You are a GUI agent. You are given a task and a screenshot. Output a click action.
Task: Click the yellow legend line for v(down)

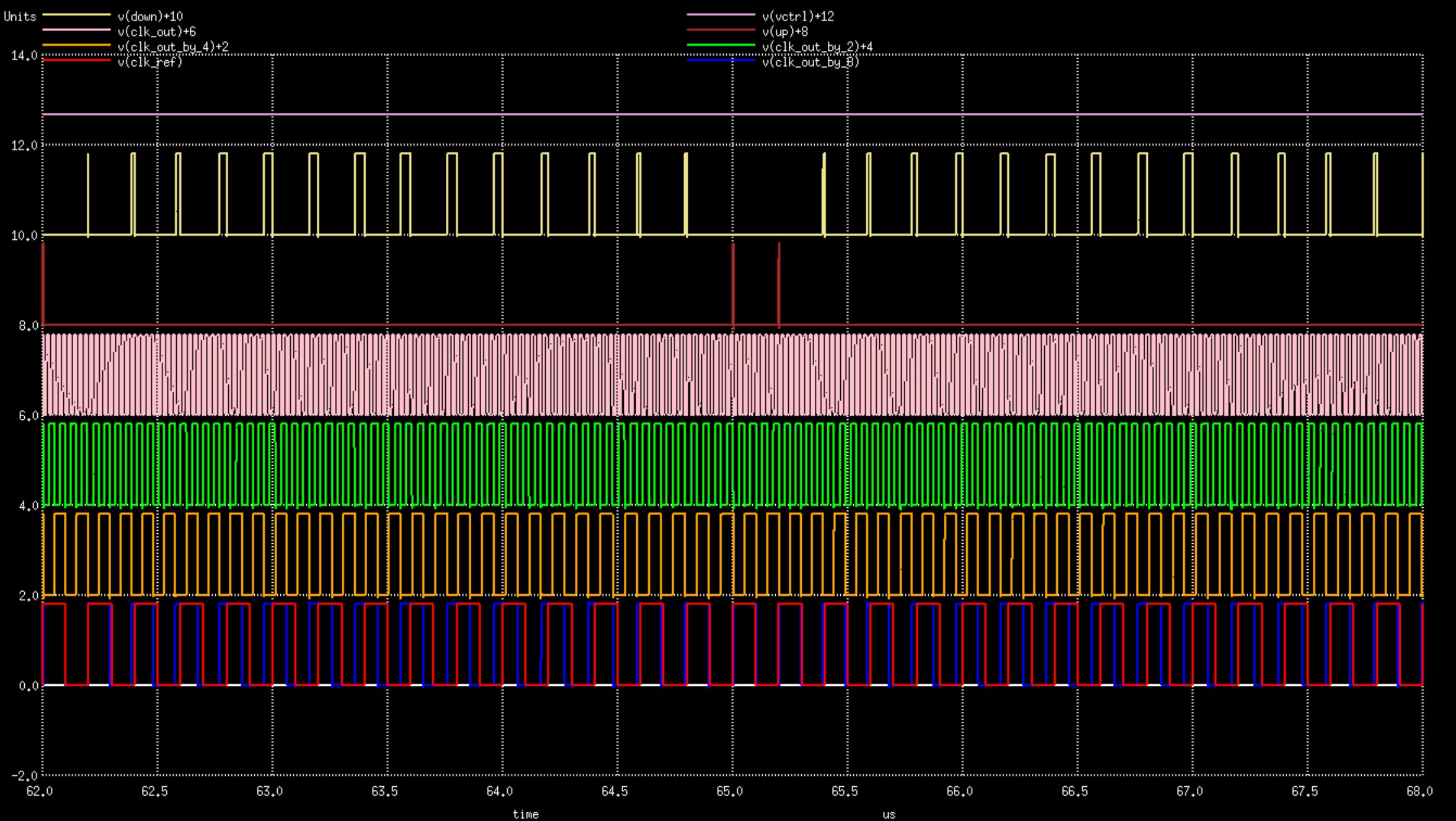76,14
